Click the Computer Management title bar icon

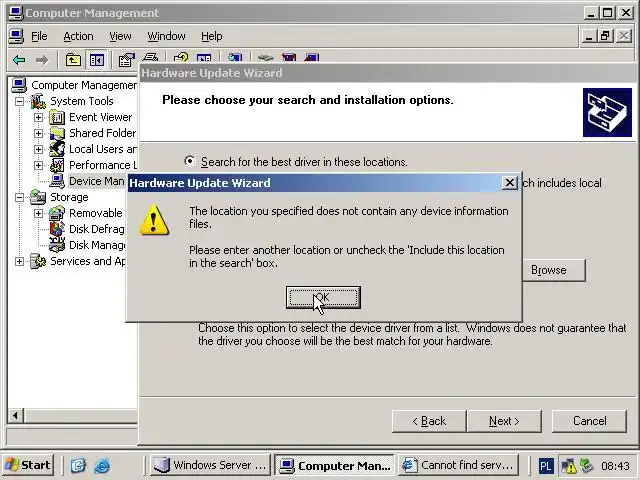point(16,13)
